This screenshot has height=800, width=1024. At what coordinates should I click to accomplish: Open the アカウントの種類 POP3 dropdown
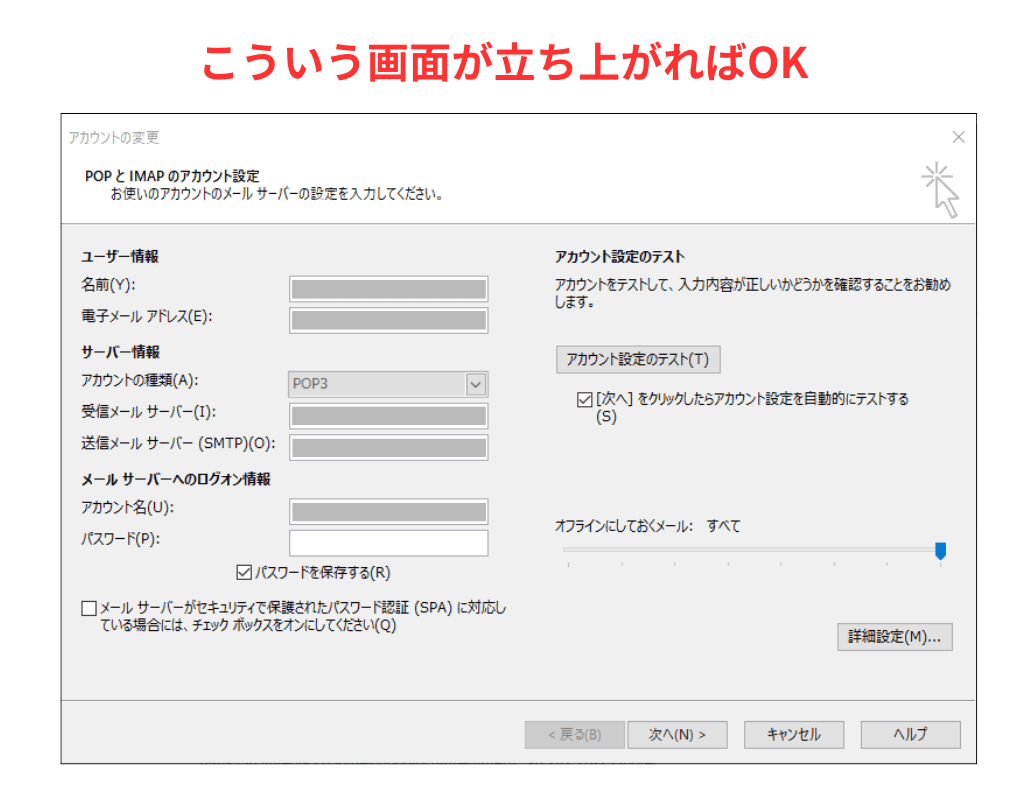[476, 384]
